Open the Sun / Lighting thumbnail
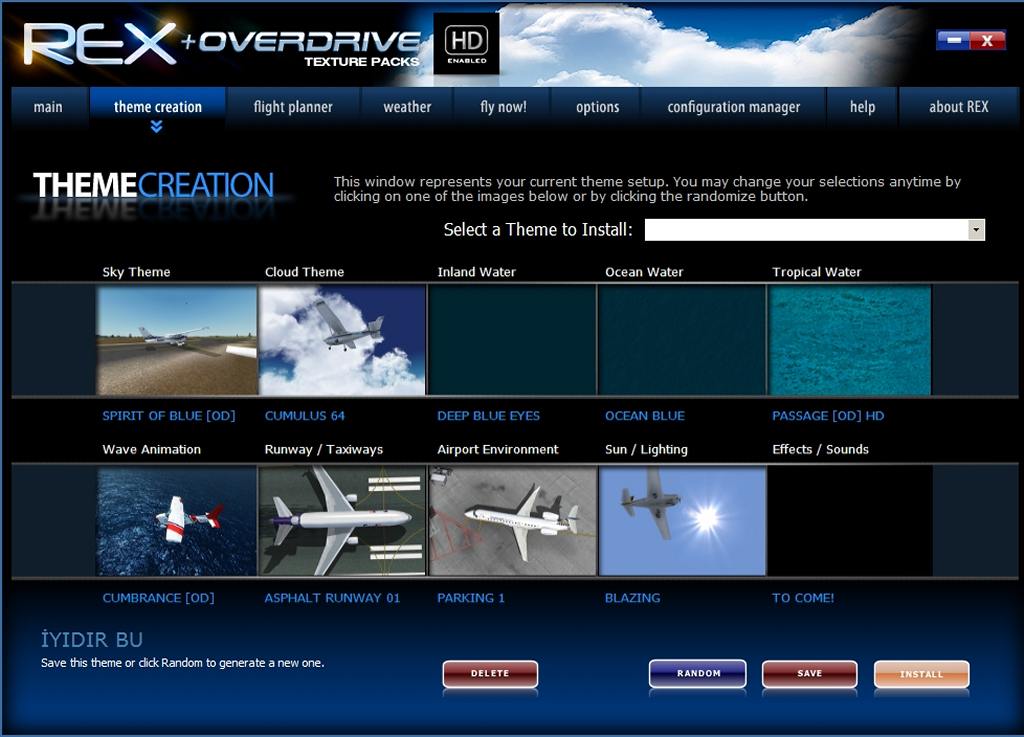Screen dimensions: 1024x737 (x=682, y=521)
